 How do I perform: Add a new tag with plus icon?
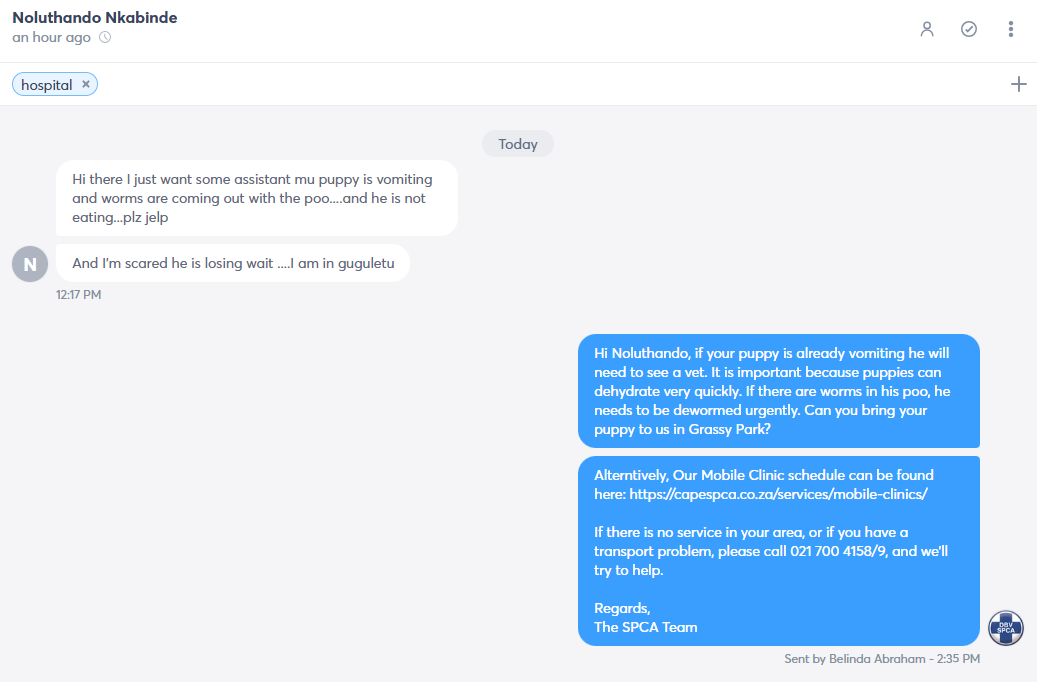1018,84
